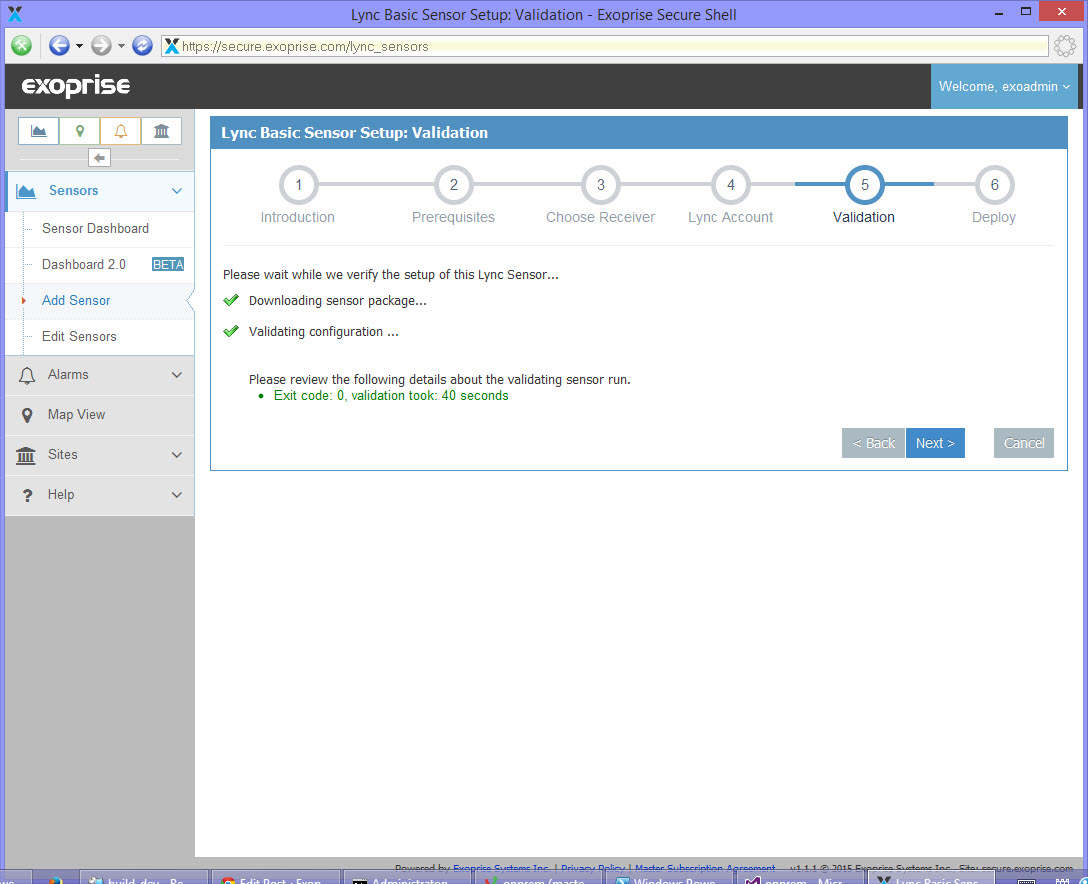Go to step 4 Lync Account
1088x884 pixels.
click(730, 185)
